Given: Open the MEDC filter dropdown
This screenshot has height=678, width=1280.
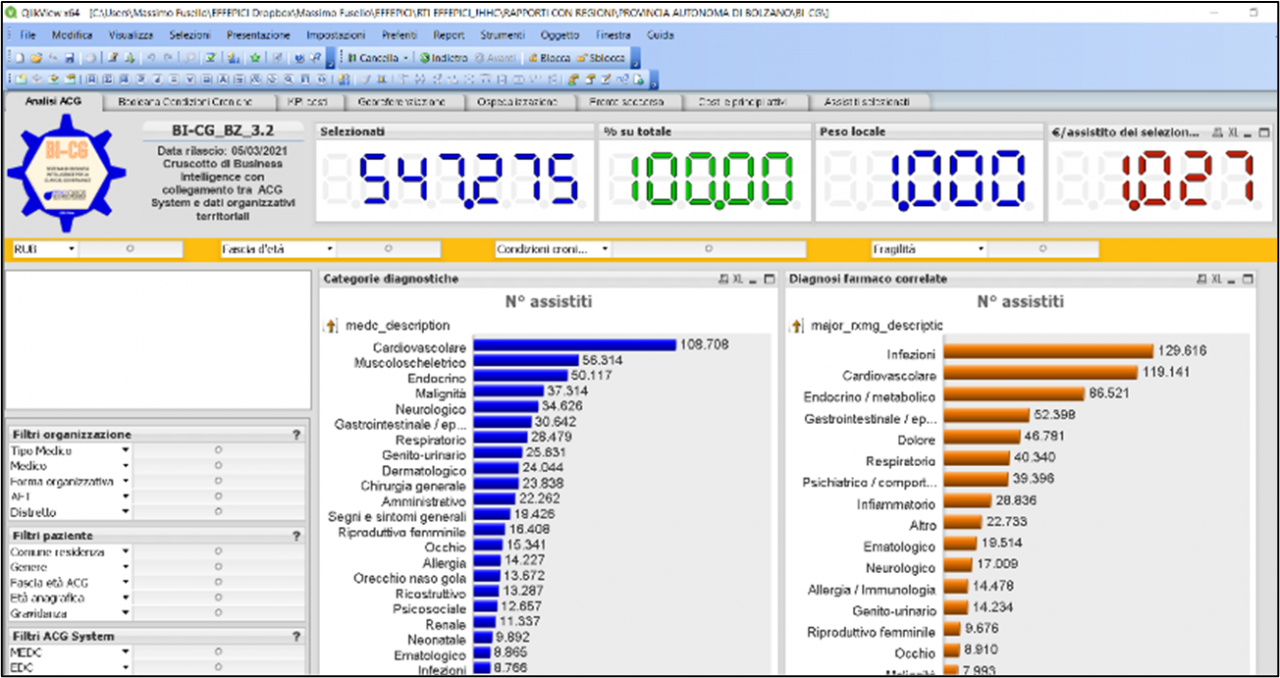Looking at the screenshot, I should pos(125,652).
